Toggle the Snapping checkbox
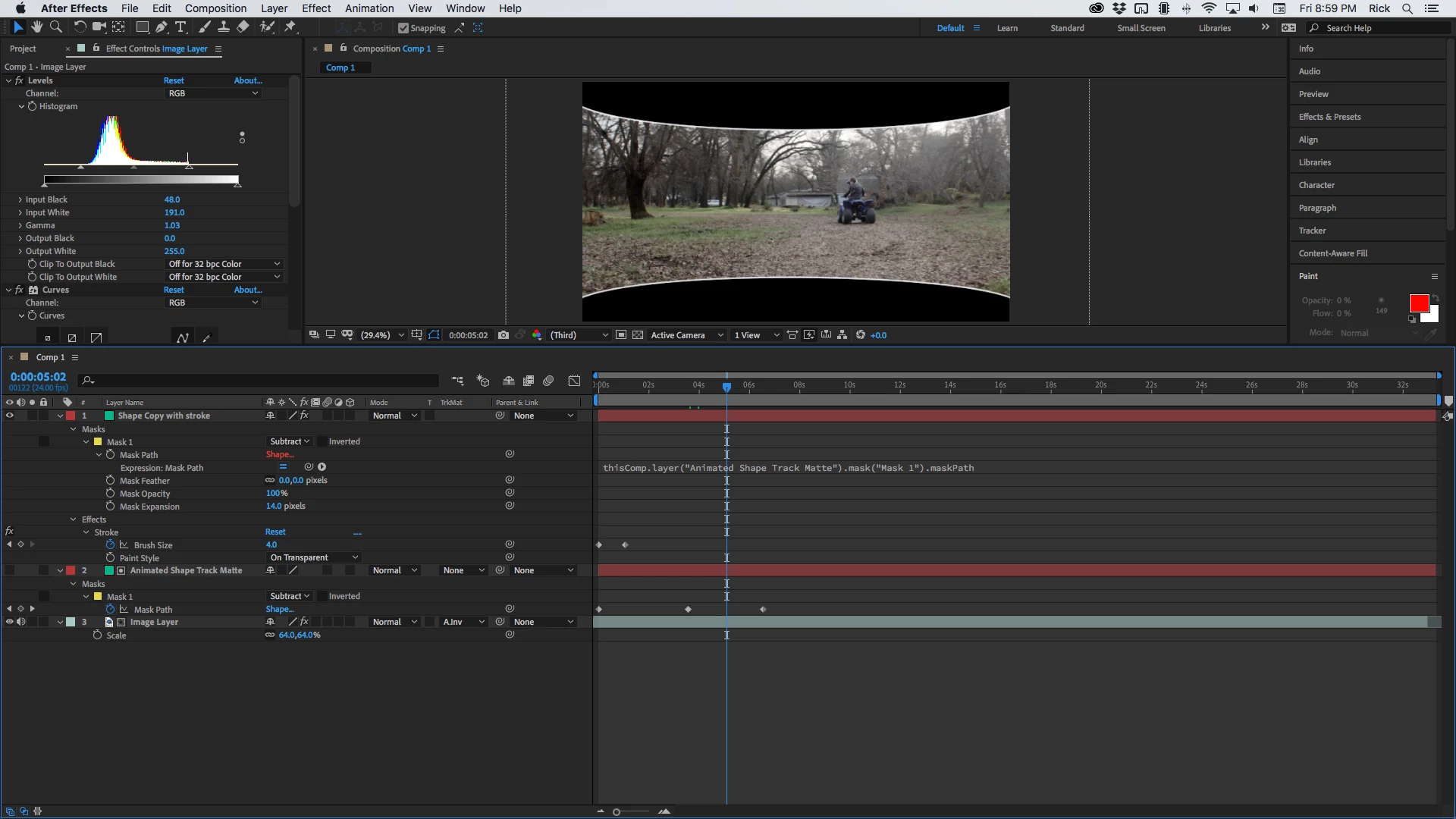 point(403,28)
